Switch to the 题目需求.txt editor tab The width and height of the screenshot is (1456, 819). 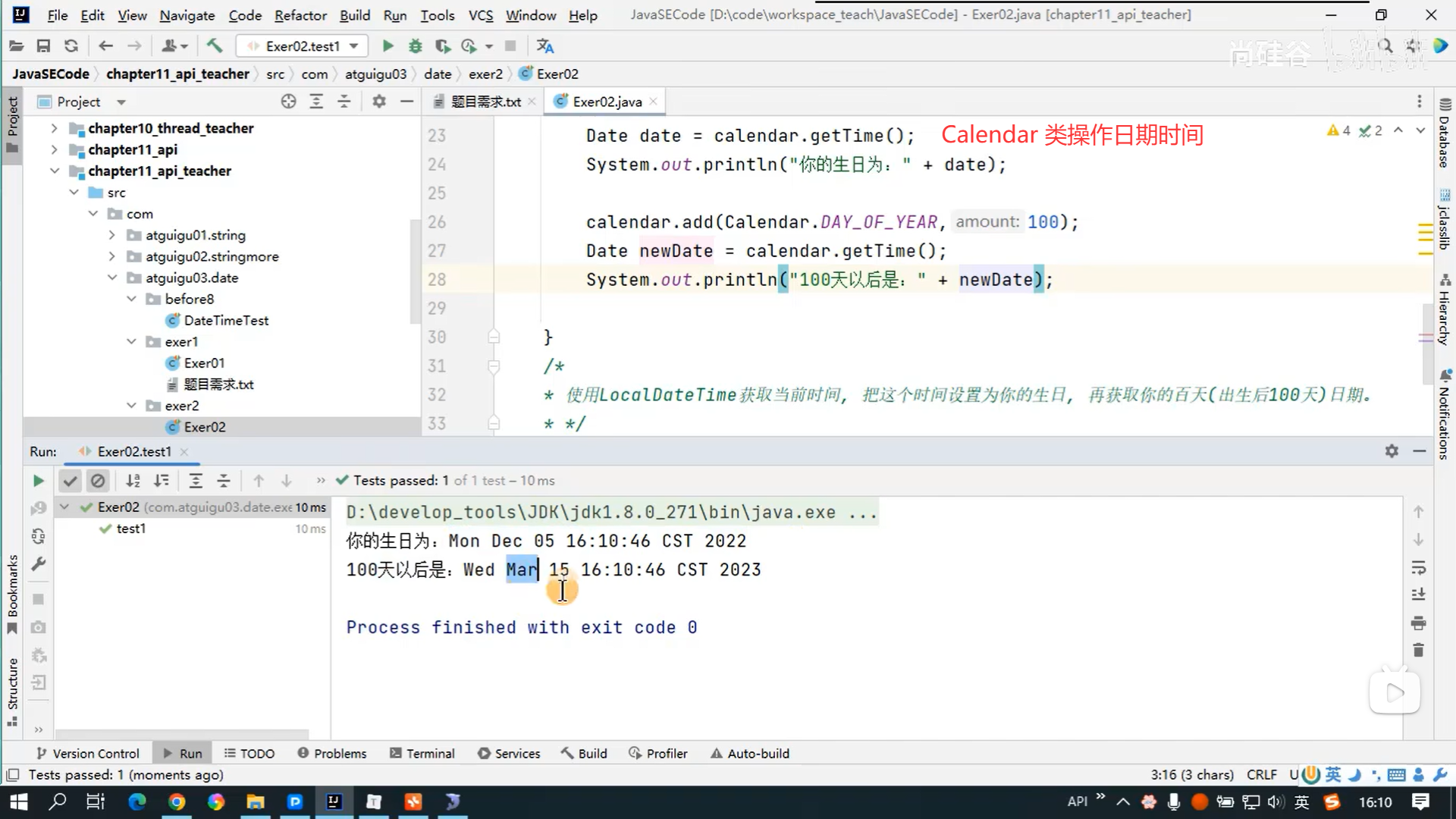[x=485, y=102]
